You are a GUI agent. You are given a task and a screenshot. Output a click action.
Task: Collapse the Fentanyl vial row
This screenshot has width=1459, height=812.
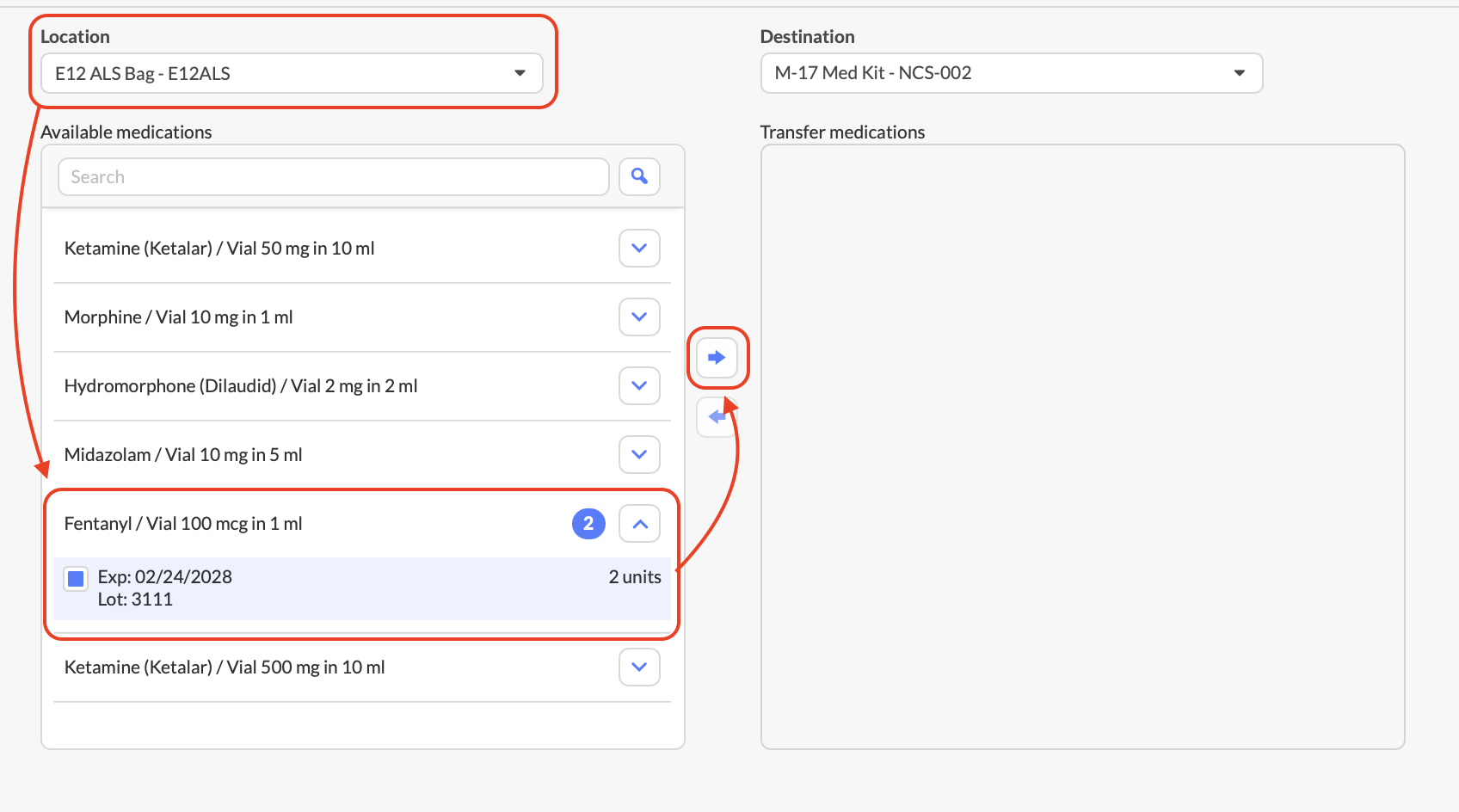639,524
